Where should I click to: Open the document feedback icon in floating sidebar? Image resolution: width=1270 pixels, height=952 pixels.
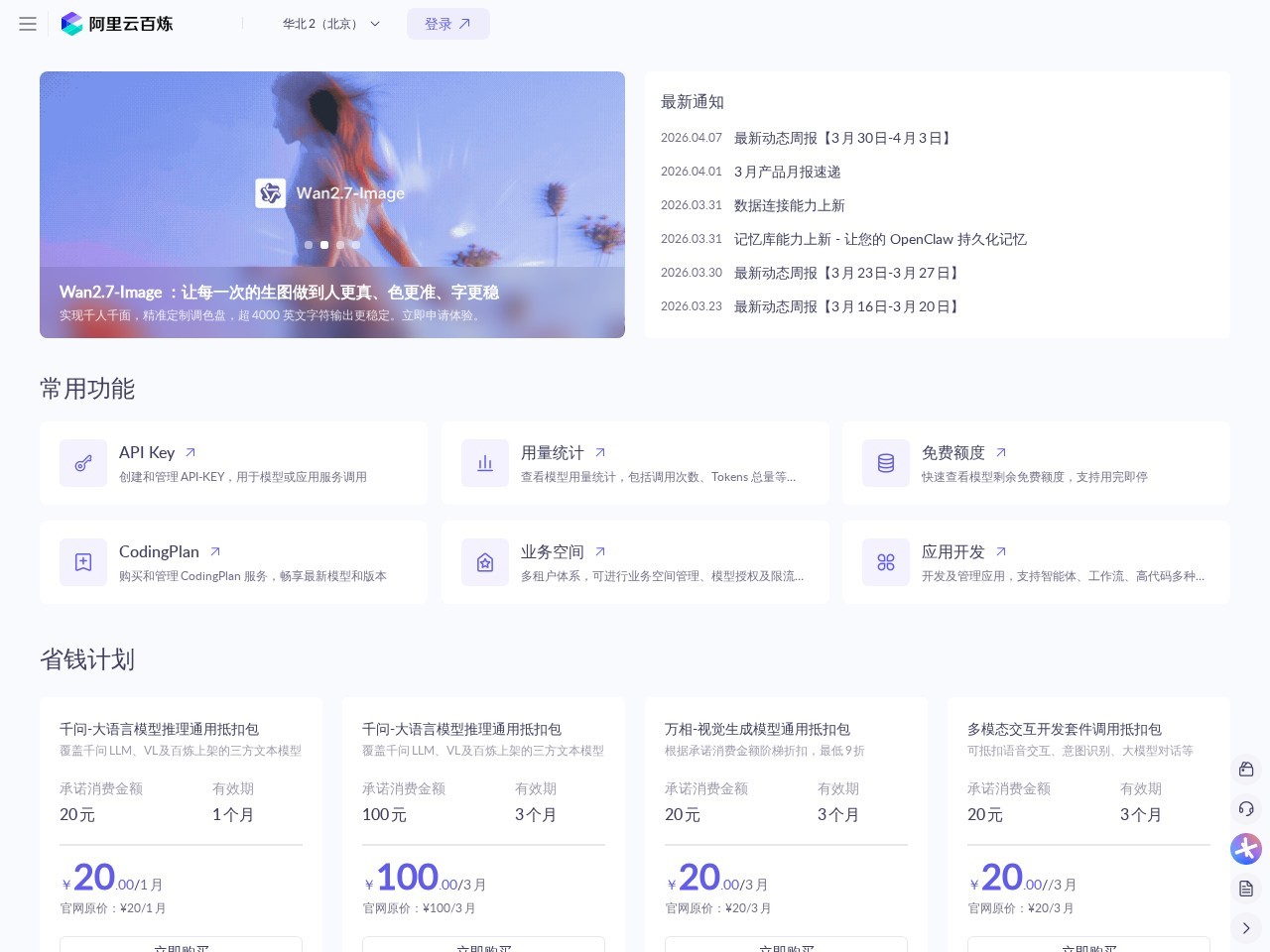tap(1246, 889)
